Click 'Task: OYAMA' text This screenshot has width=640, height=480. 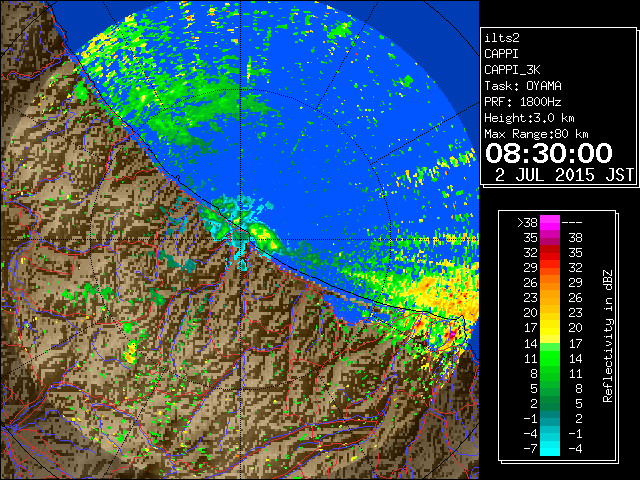click(523, 86)
